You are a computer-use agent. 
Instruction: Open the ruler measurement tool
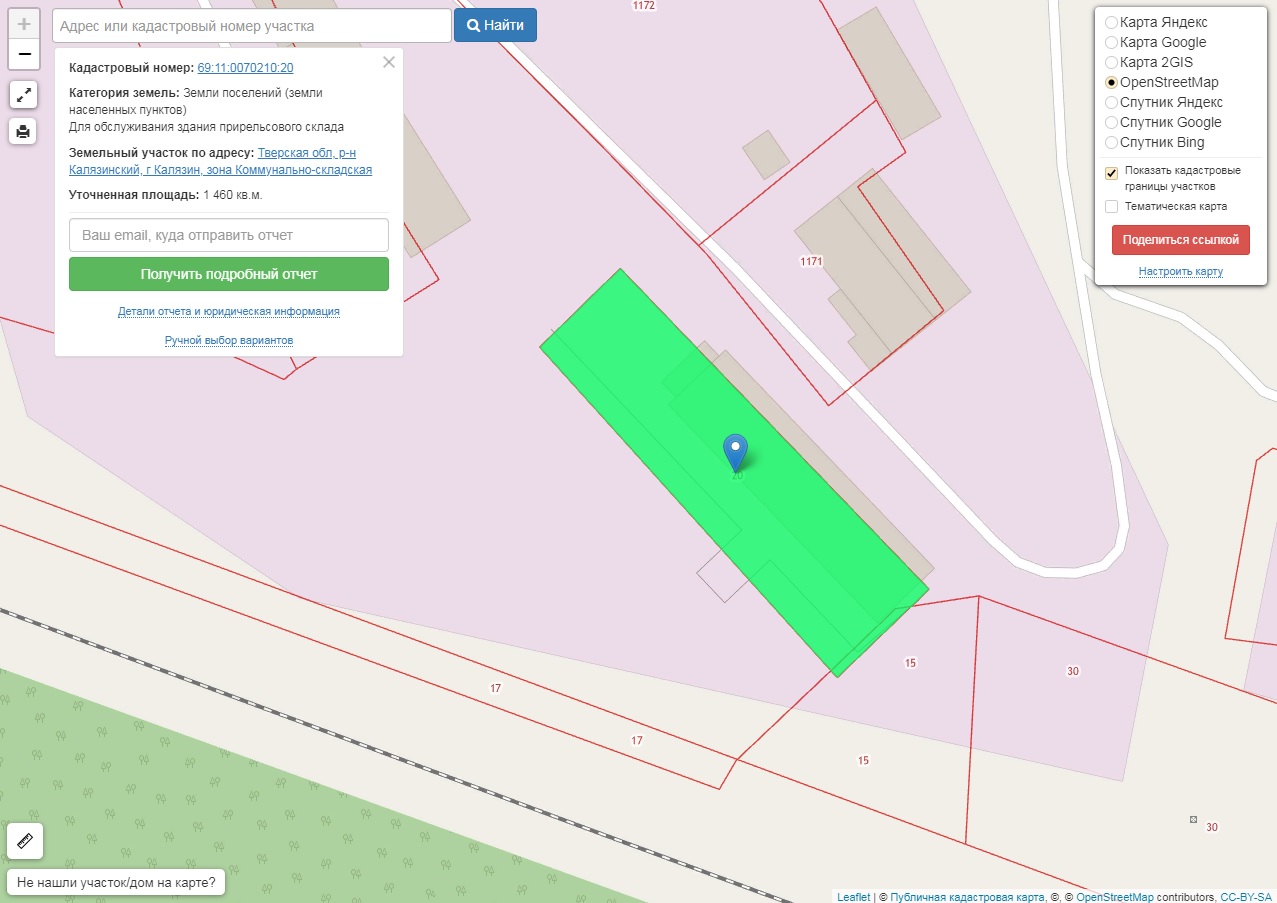click(25, 841)
